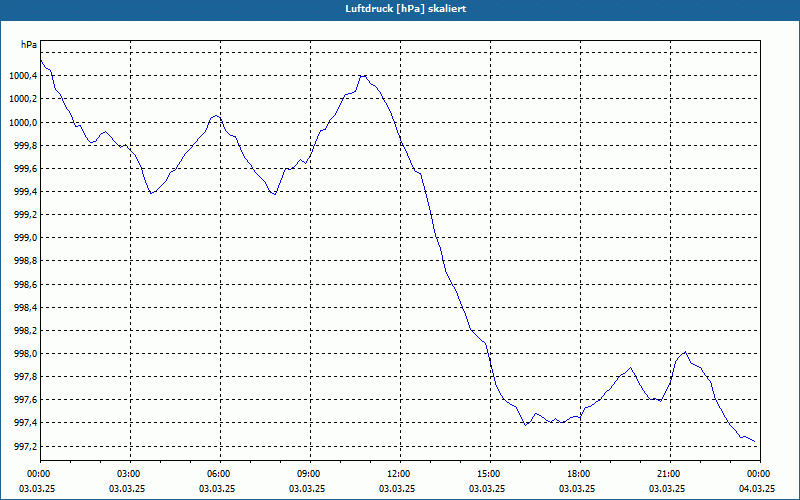Click the 03.03.25 date beneath 18:00
The image size is (800, 500).
[x=577, y=489]
